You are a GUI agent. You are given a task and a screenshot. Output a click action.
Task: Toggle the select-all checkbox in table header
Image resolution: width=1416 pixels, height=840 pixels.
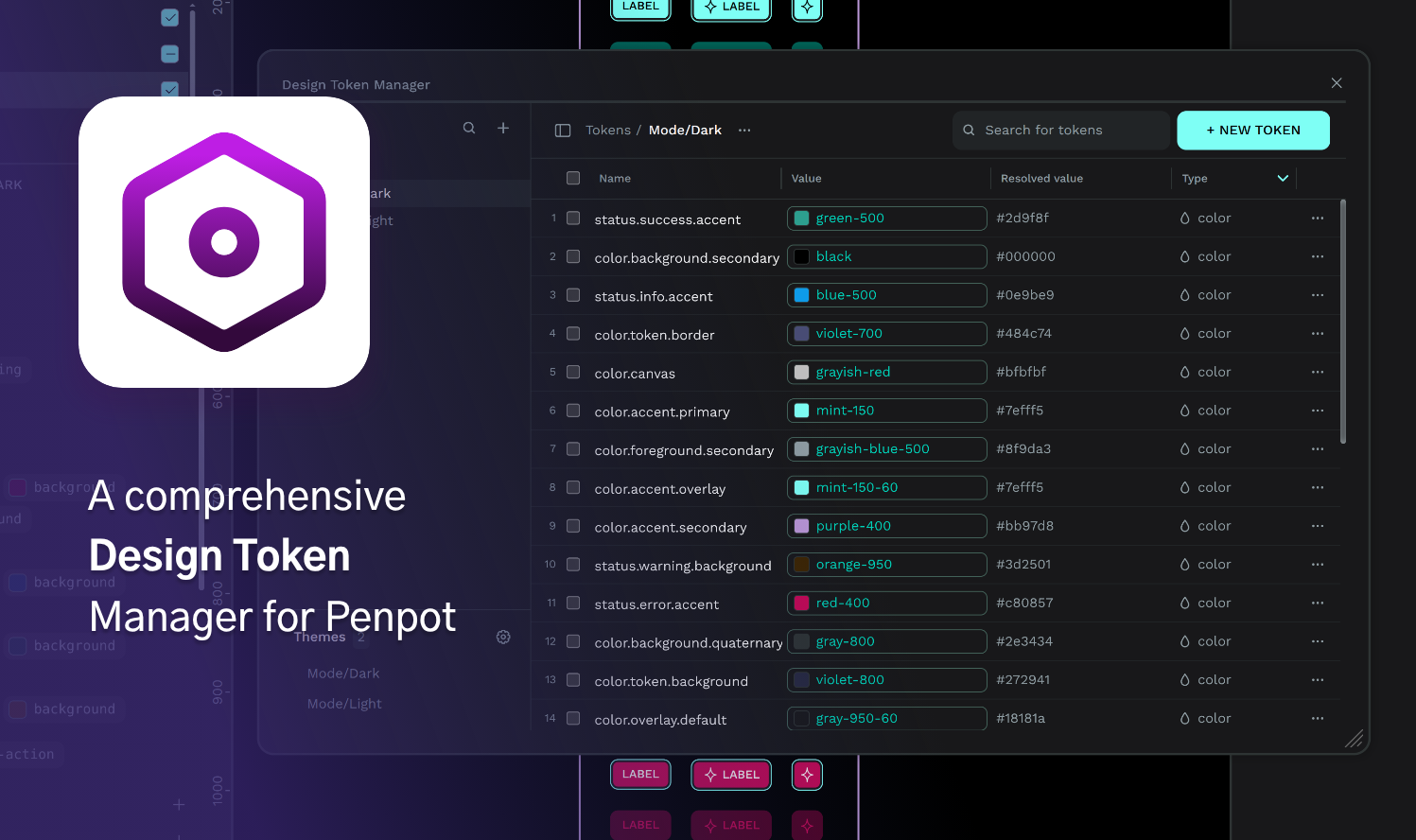[573, 178]
